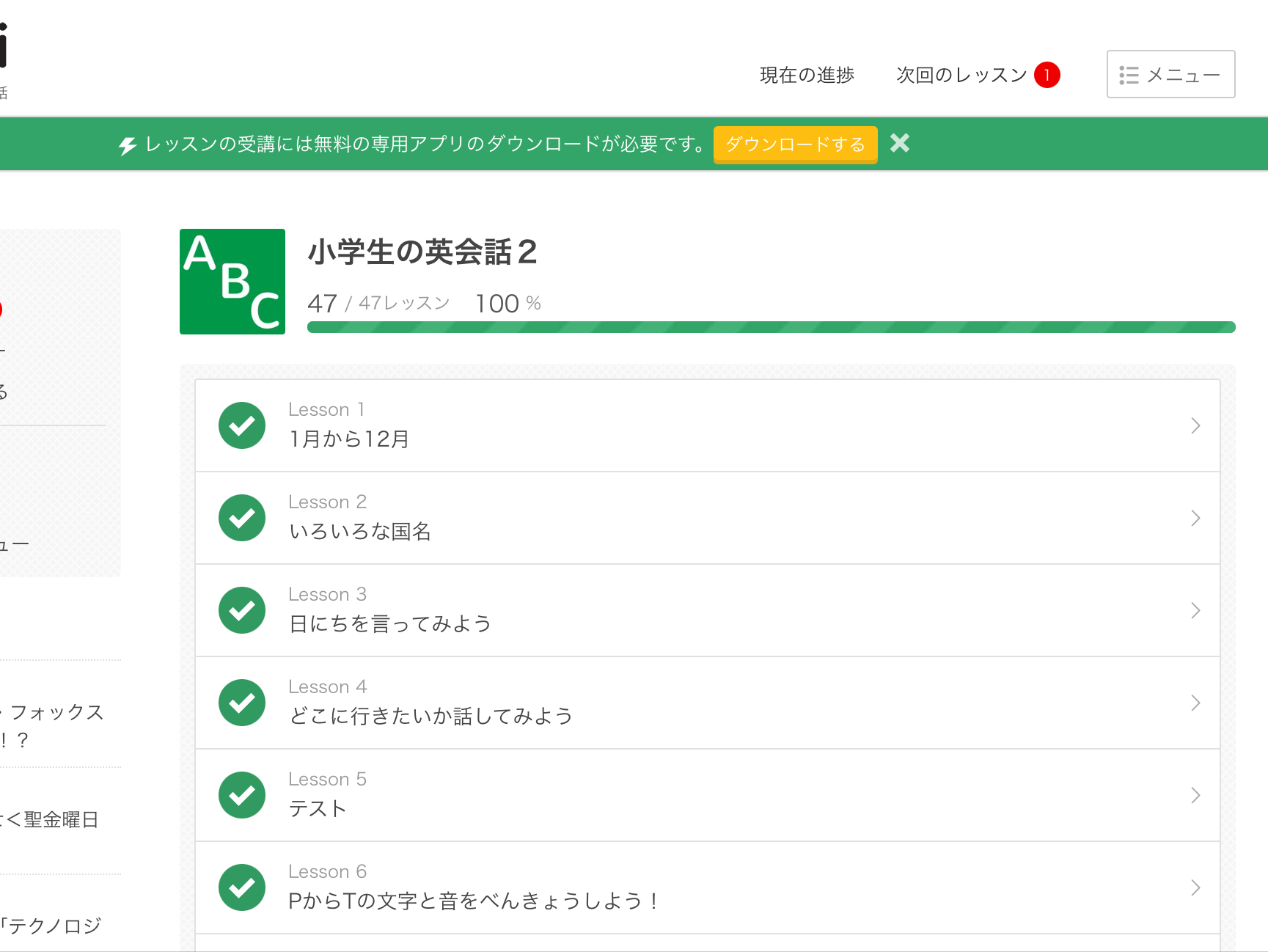Click the Lesson 2 completed checkmark
Image resolution: width=1268 pixels, height=952 pixels.
242,518
